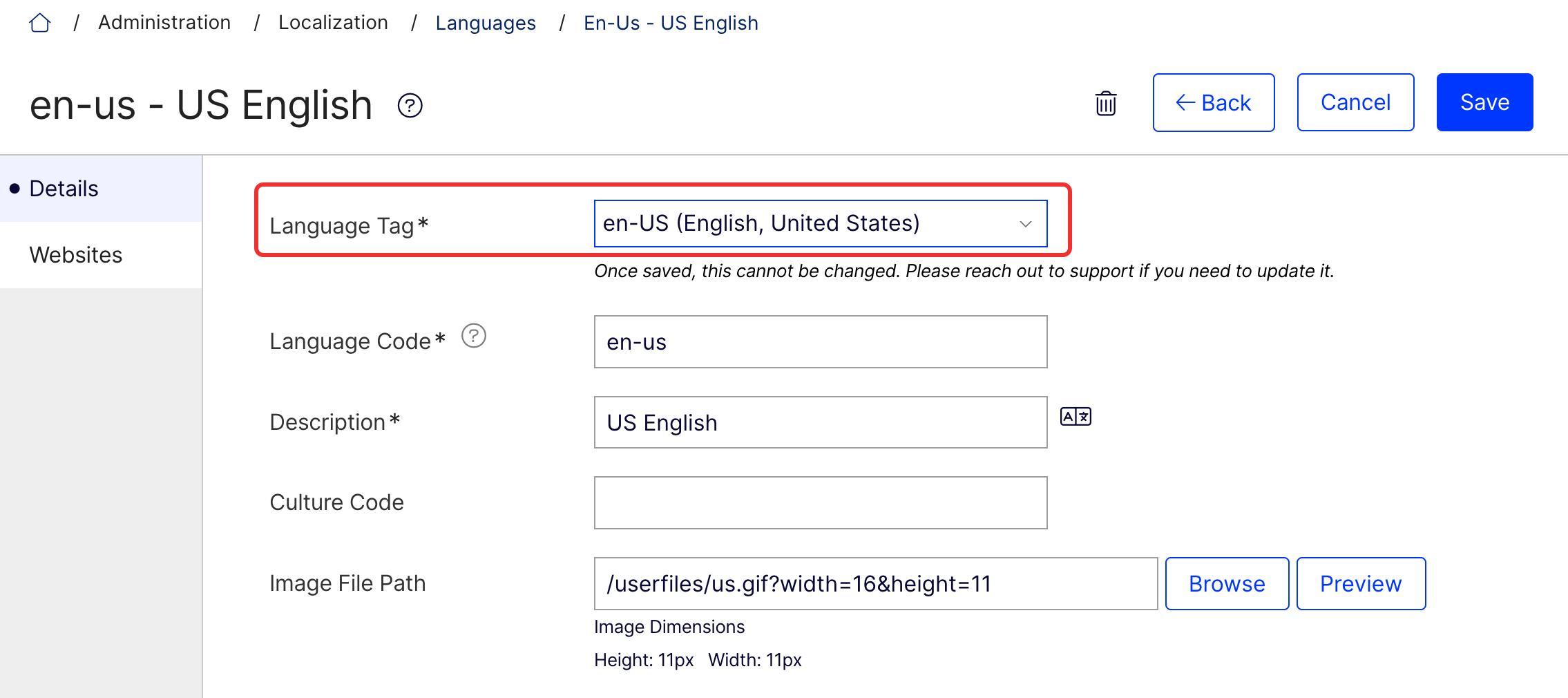
Task: Preview the language flag image
Action: [x=1361, y=583]
